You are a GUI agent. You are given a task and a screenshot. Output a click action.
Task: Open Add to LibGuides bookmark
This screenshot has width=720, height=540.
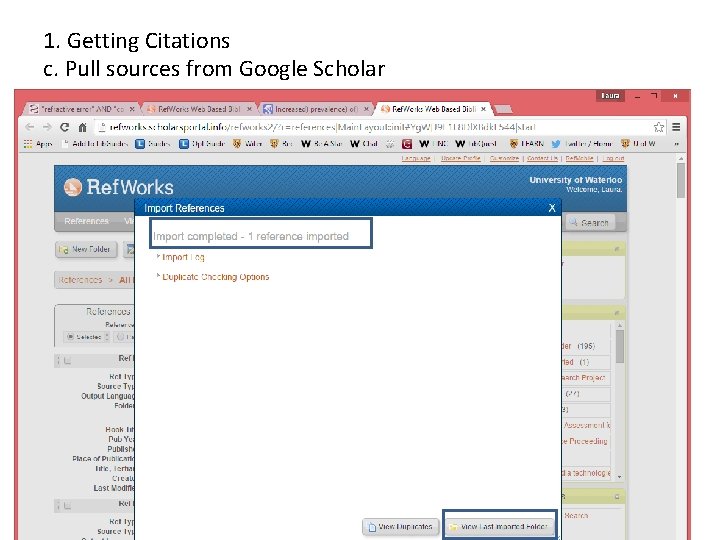coord(96,144)
